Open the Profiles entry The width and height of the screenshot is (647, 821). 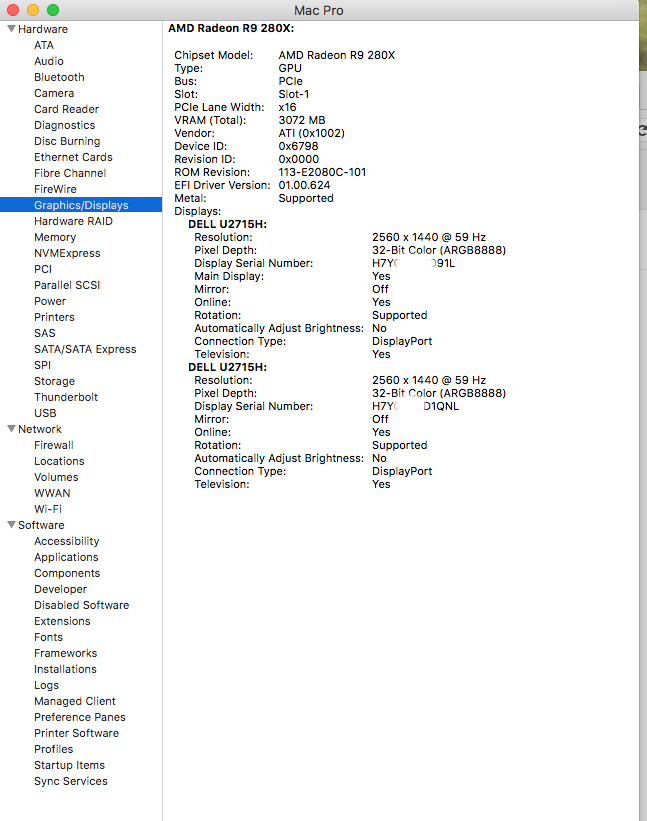(53, 749)
